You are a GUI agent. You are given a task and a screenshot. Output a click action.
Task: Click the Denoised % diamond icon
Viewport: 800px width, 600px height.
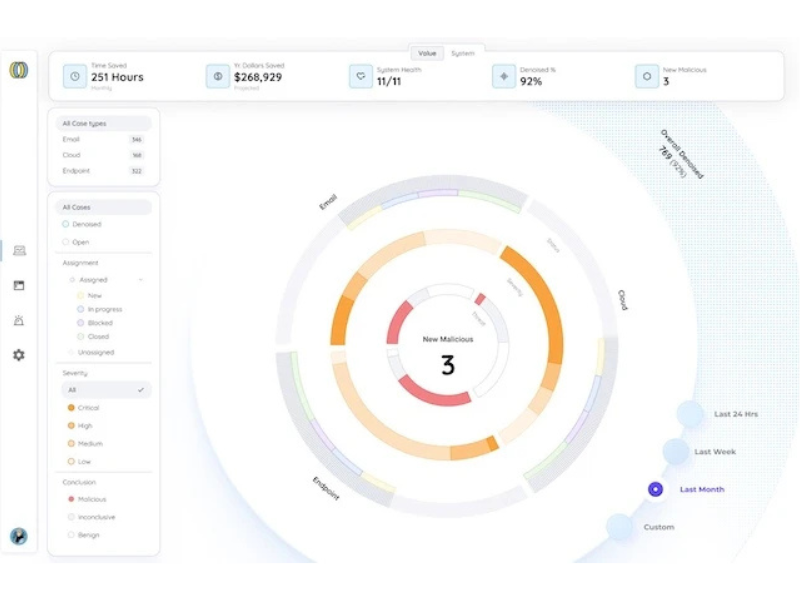pyautogui.click(x=504, y=75)
